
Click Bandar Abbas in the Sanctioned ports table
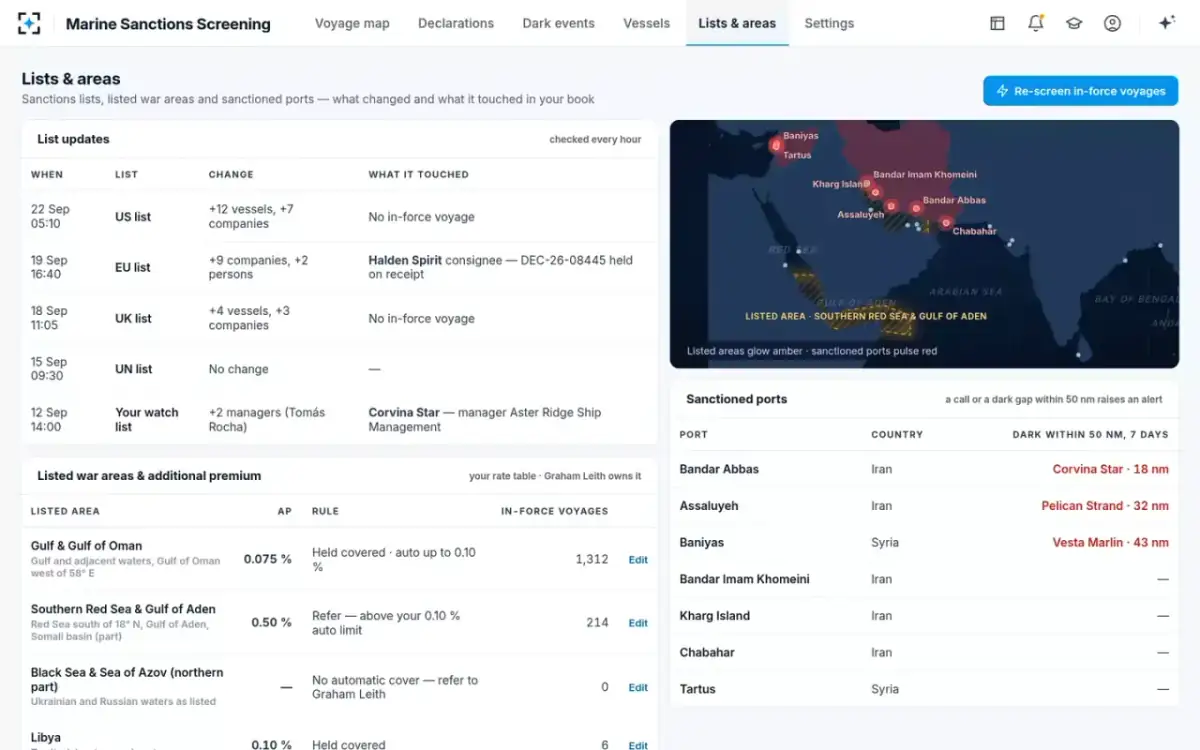(719, 469)
